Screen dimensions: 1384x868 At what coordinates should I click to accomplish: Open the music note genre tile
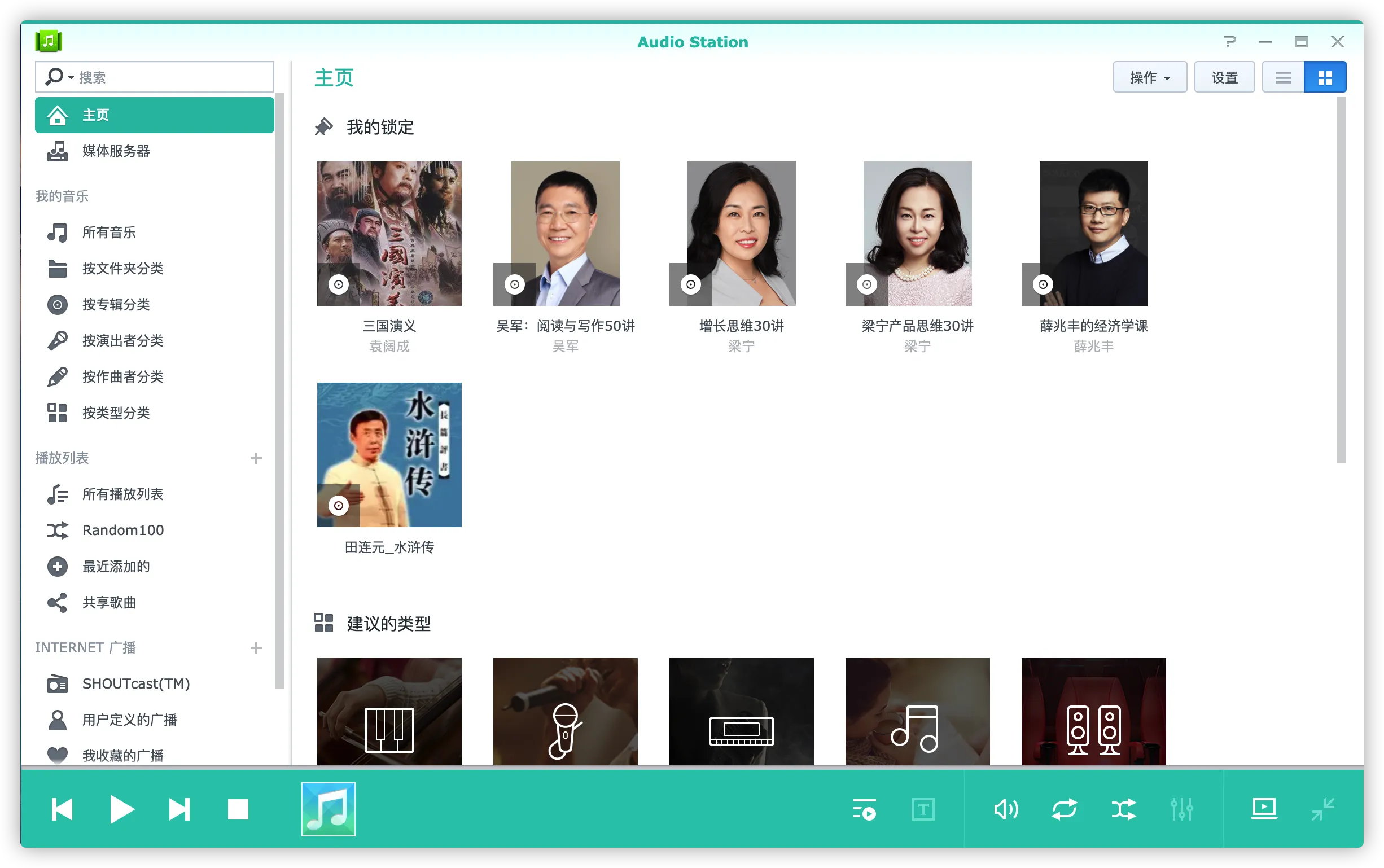pyautogui.click(x=917, y=712)
